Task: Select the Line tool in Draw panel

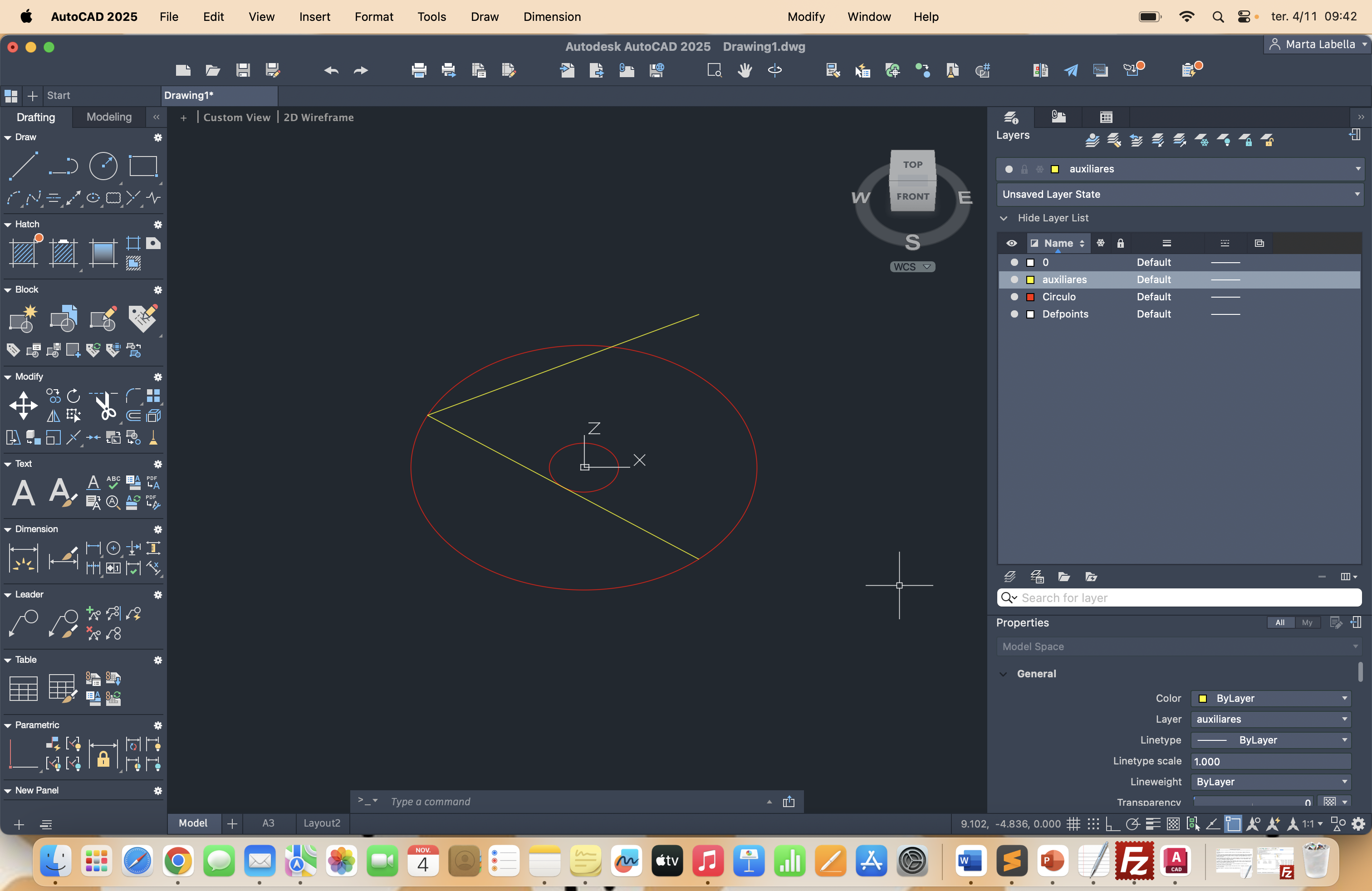Action: [x=23, y=166]
